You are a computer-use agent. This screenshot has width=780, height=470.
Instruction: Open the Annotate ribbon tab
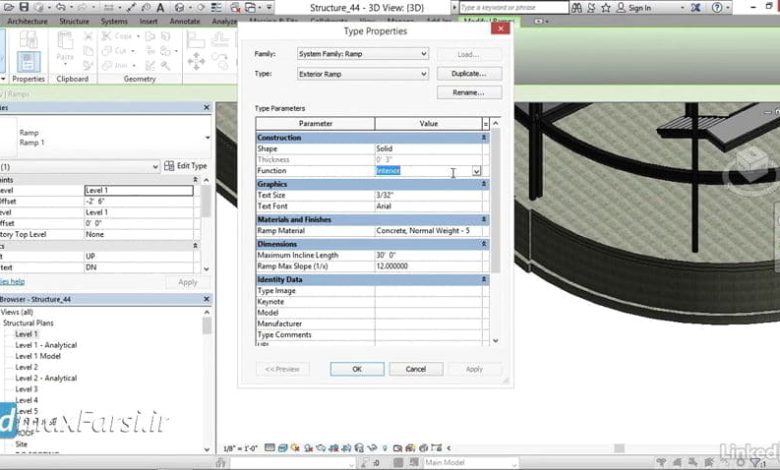coord(185,21)
